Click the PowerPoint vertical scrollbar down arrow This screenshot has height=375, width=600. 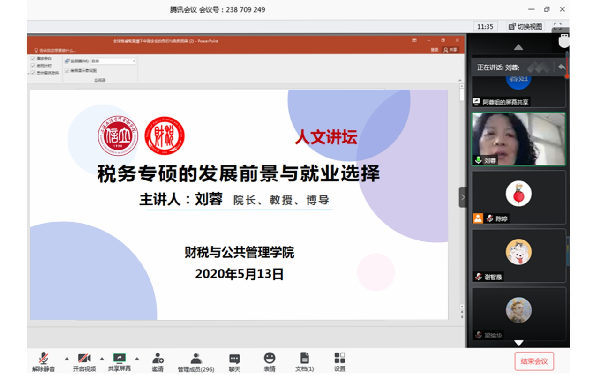point(462,307)
